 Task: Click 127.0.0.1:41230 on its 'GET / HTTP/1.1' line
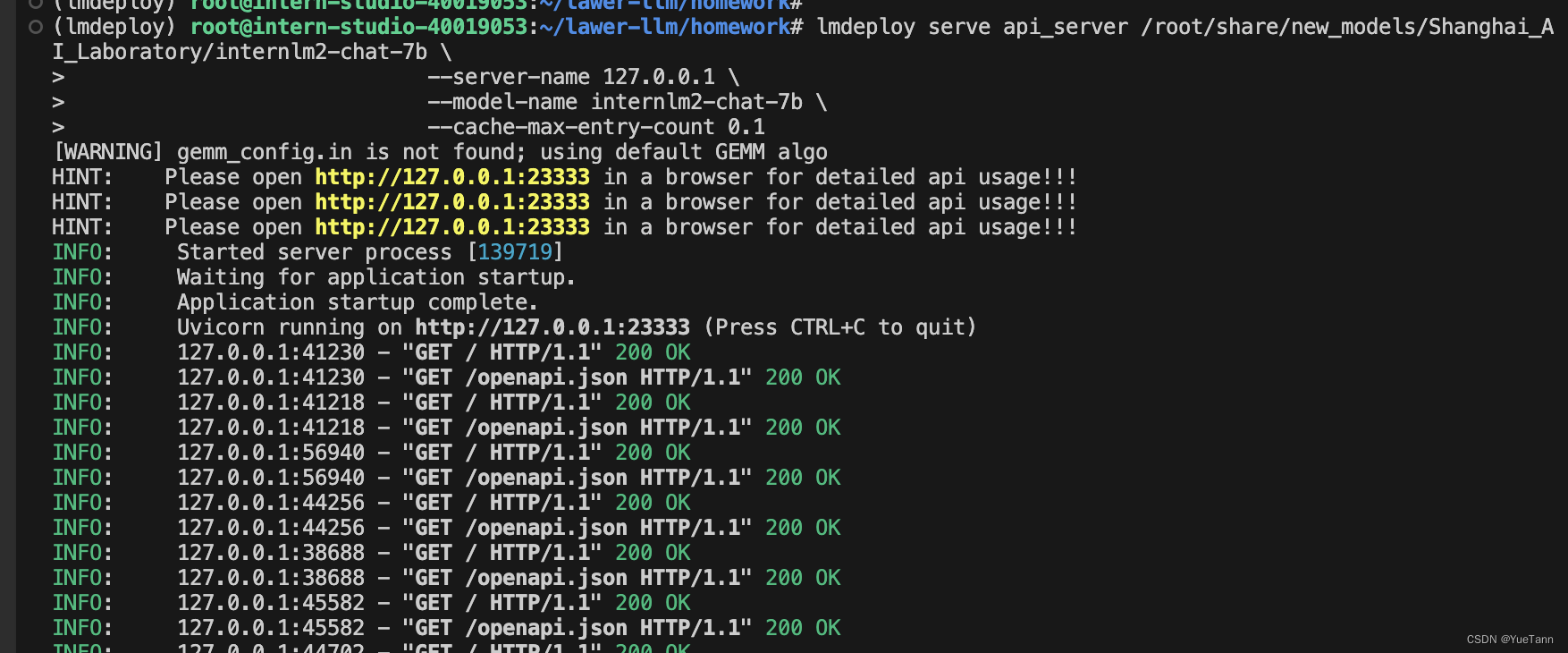click(271, 352)
